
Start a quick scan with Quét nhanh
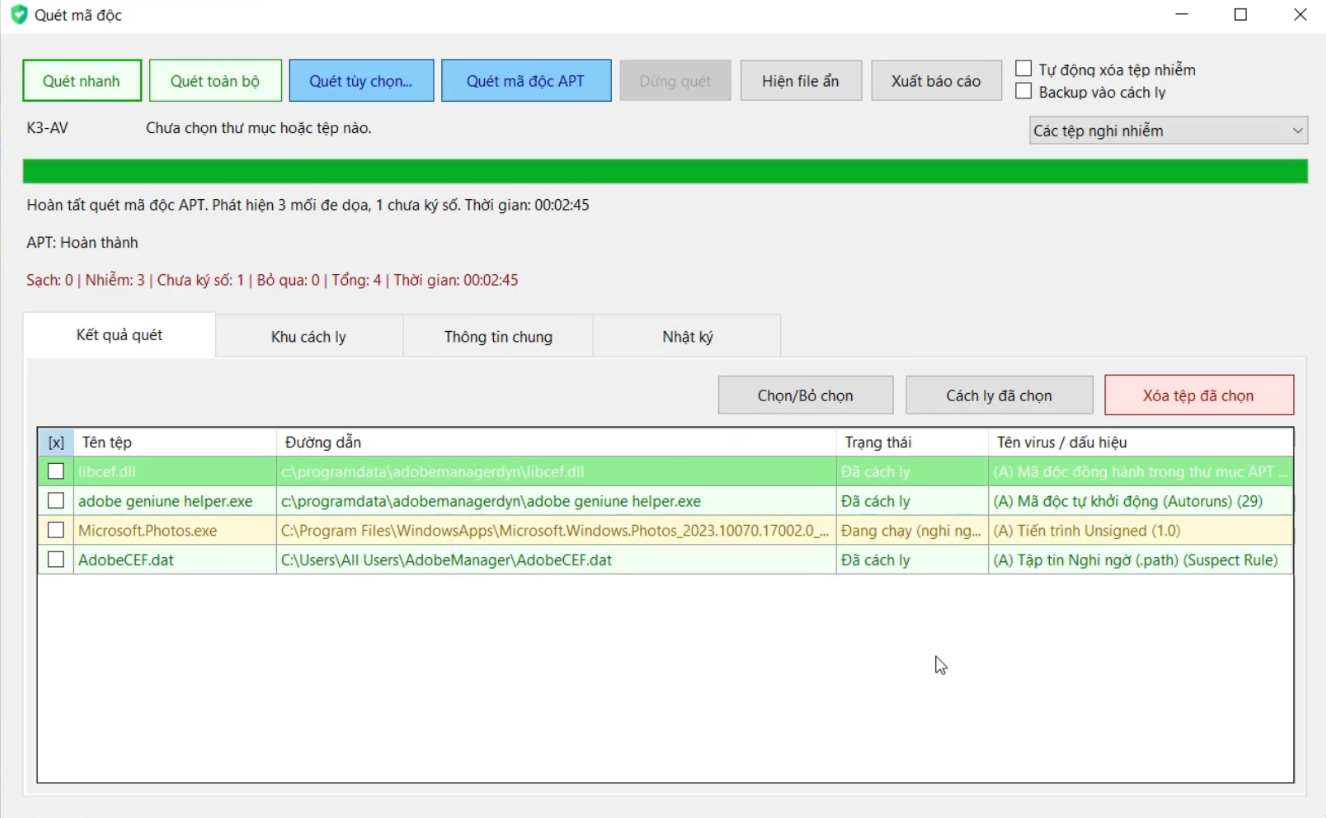point(82,81)
